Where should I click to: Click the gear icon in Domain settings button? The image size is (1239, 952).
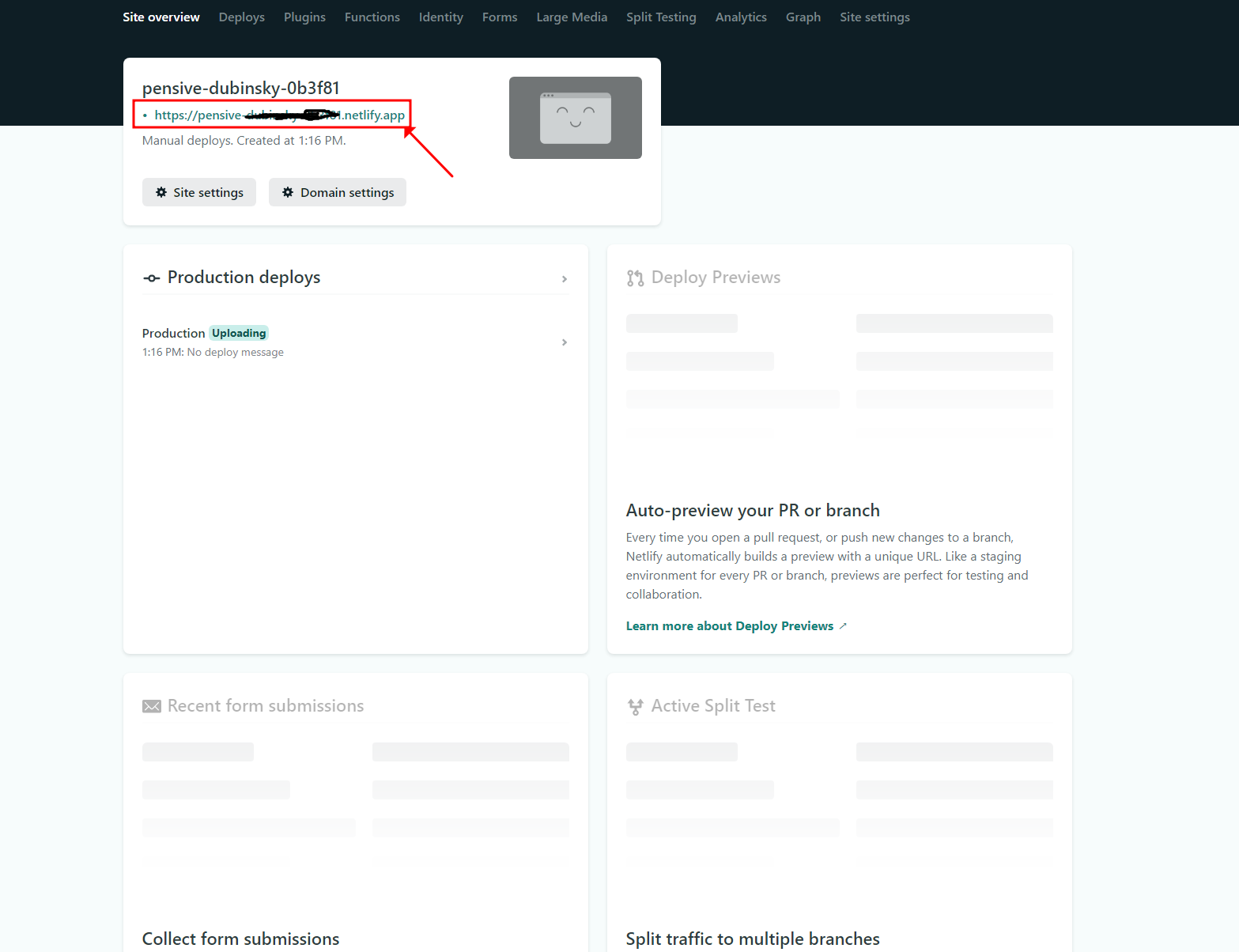288,192
